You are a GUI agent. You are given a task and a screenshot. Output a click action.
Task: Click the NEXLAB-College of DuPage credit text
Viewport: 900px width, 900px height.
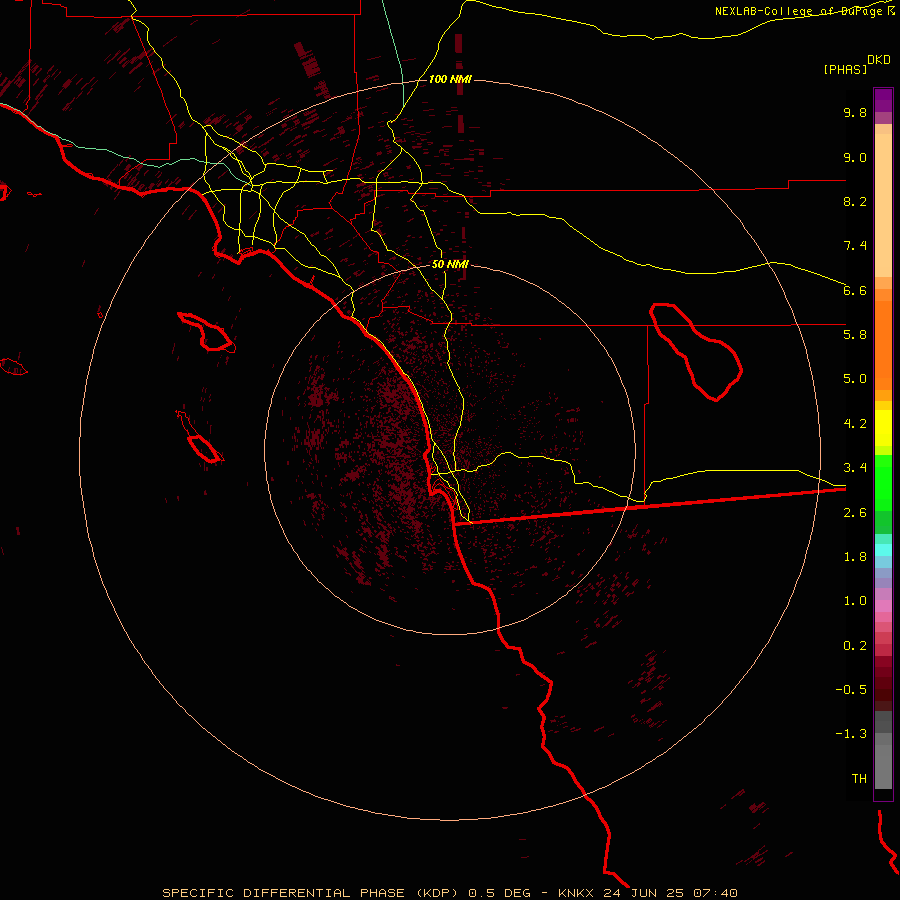(801, 11)
